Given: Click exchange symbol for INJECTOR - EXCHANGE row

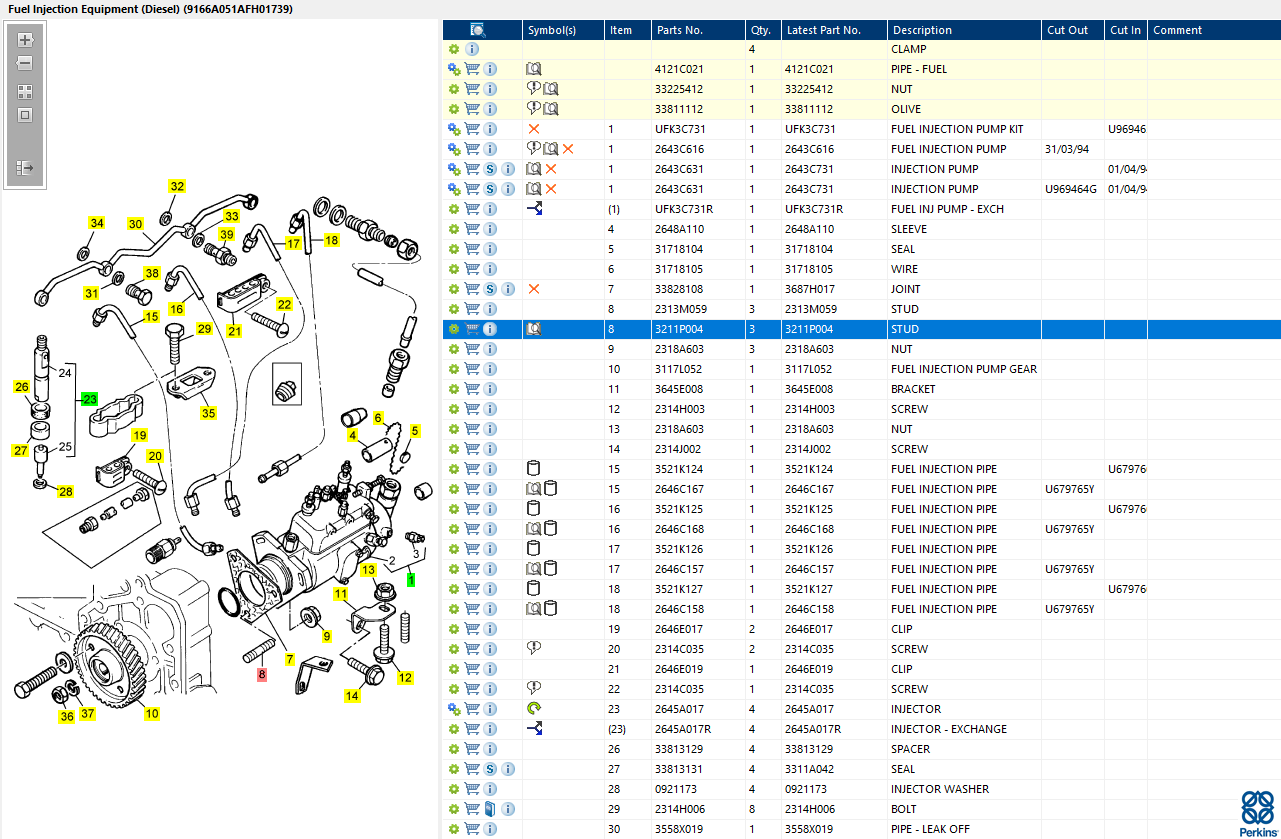Looking at the screenshot, I should (x=535, y=729).
